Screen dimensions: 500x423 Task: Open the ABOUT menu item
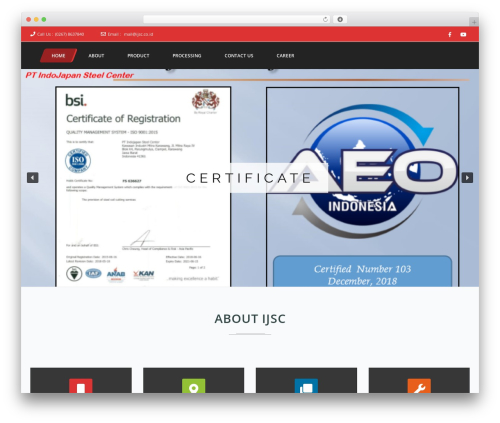coord(96,56)
